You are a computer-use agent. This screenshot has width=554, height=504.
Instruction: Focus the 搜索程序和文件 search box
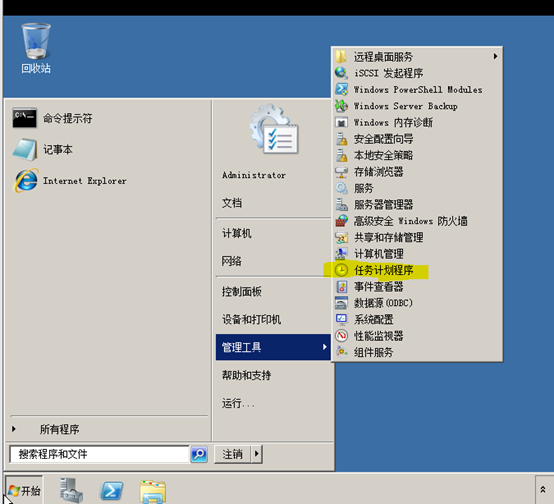[x=100, y=454]
